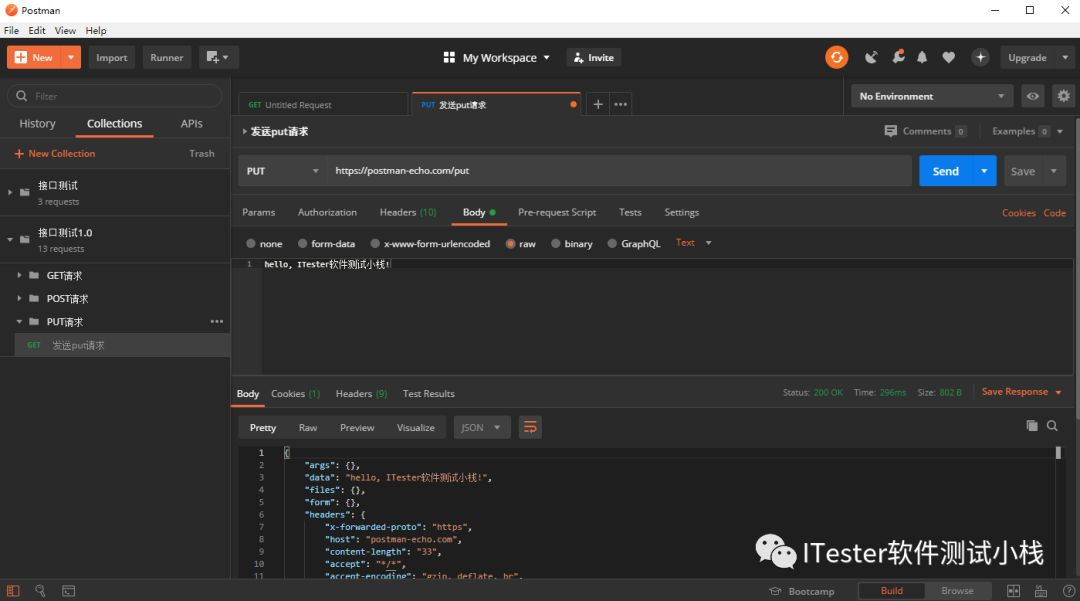This screenshot has width=1080, height=601.
Task: Open the Cookies link
Action: click(x=1019, y=213)
